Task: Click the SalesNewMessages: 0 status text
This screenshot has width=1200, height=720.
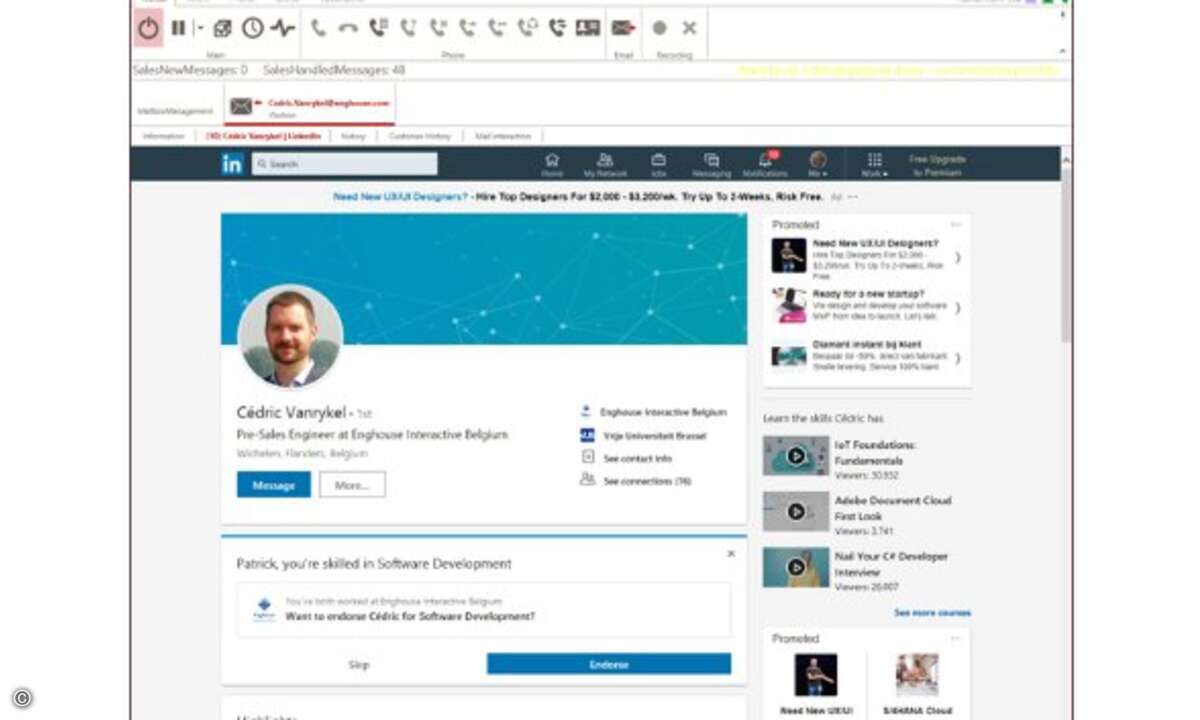Action: [x=190, y=70]
